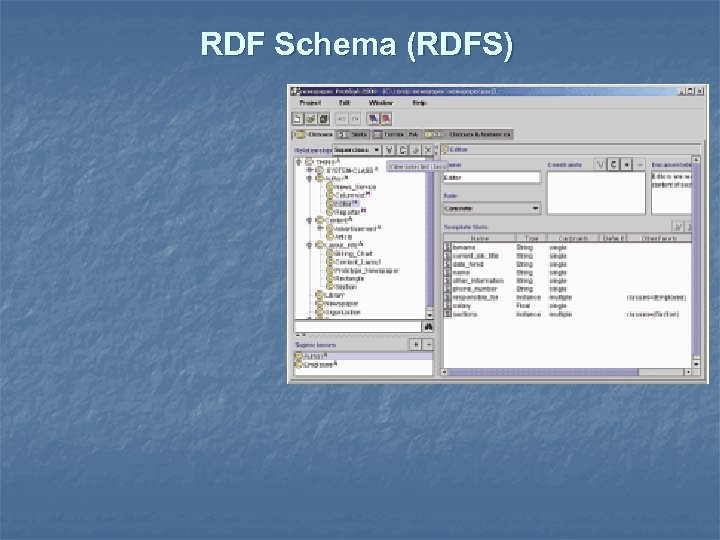The height and width of the screenshot is (540, 720).
Task: Click the class tree vertical scrollbar down arrow
Action: click(430, 315)
